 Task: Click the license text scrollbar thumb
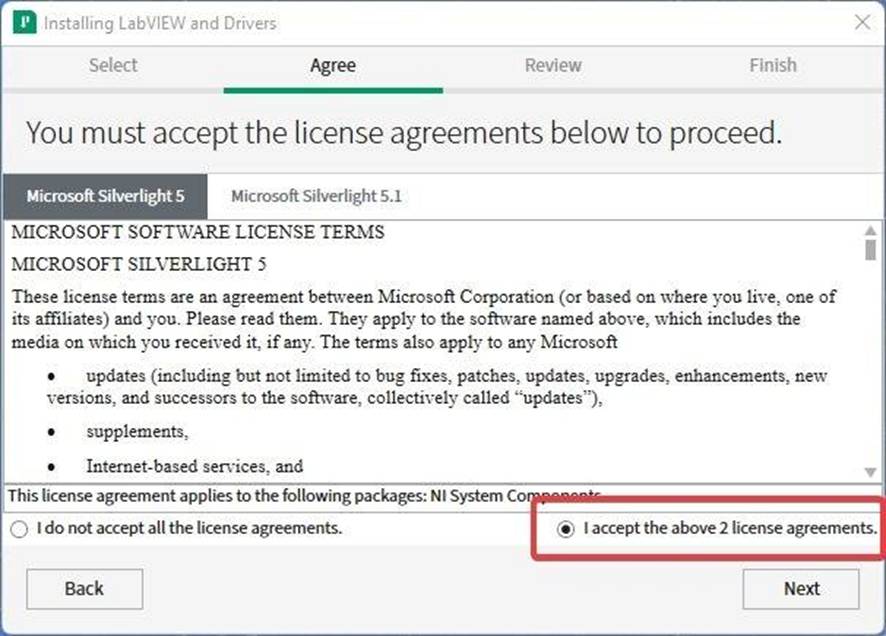point(870,250)
